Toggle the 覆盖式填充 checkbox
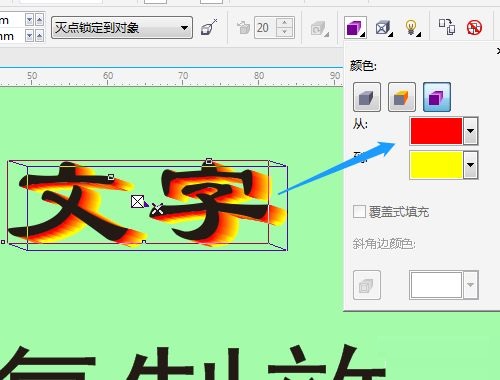 click(359, 212)
